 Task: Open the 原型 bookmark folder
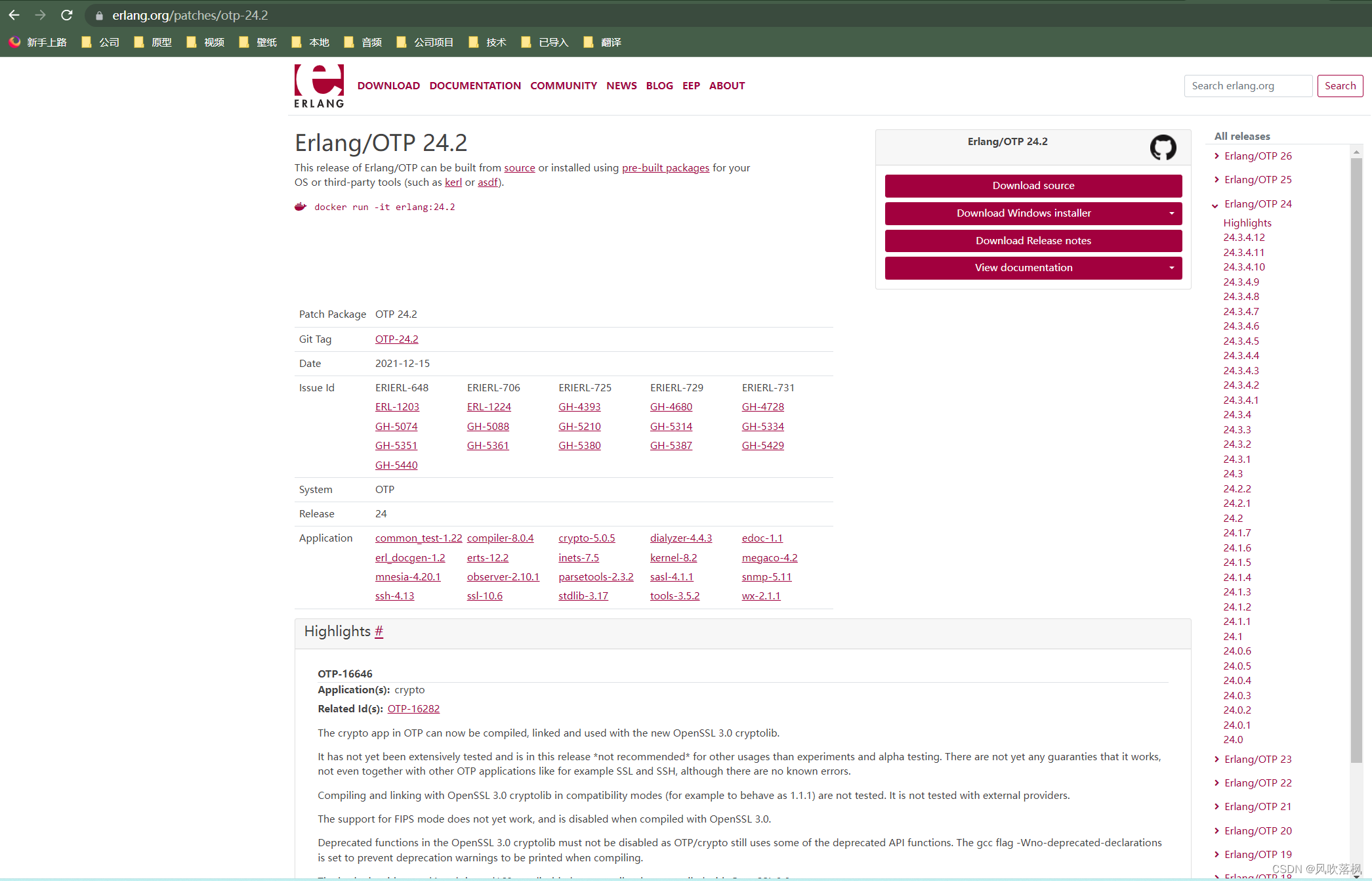(153, 42)
